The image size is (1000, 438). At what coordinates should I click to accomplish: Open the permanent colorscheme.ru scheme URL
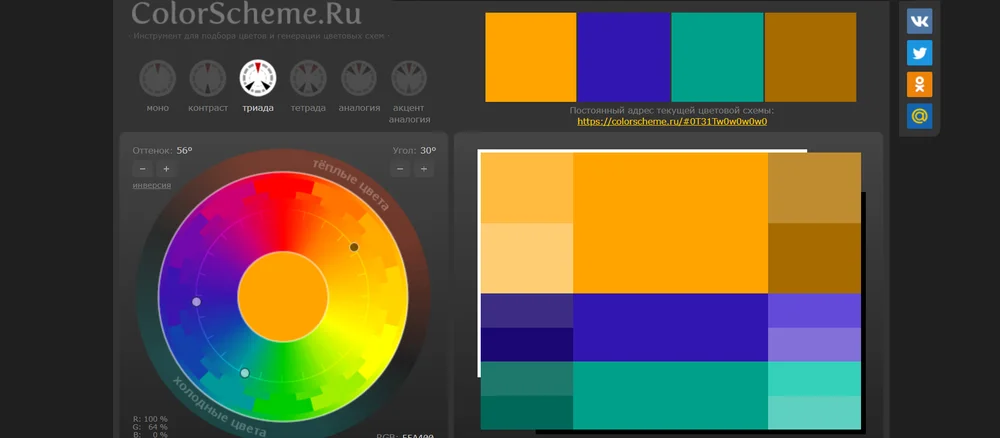point(672,121)
